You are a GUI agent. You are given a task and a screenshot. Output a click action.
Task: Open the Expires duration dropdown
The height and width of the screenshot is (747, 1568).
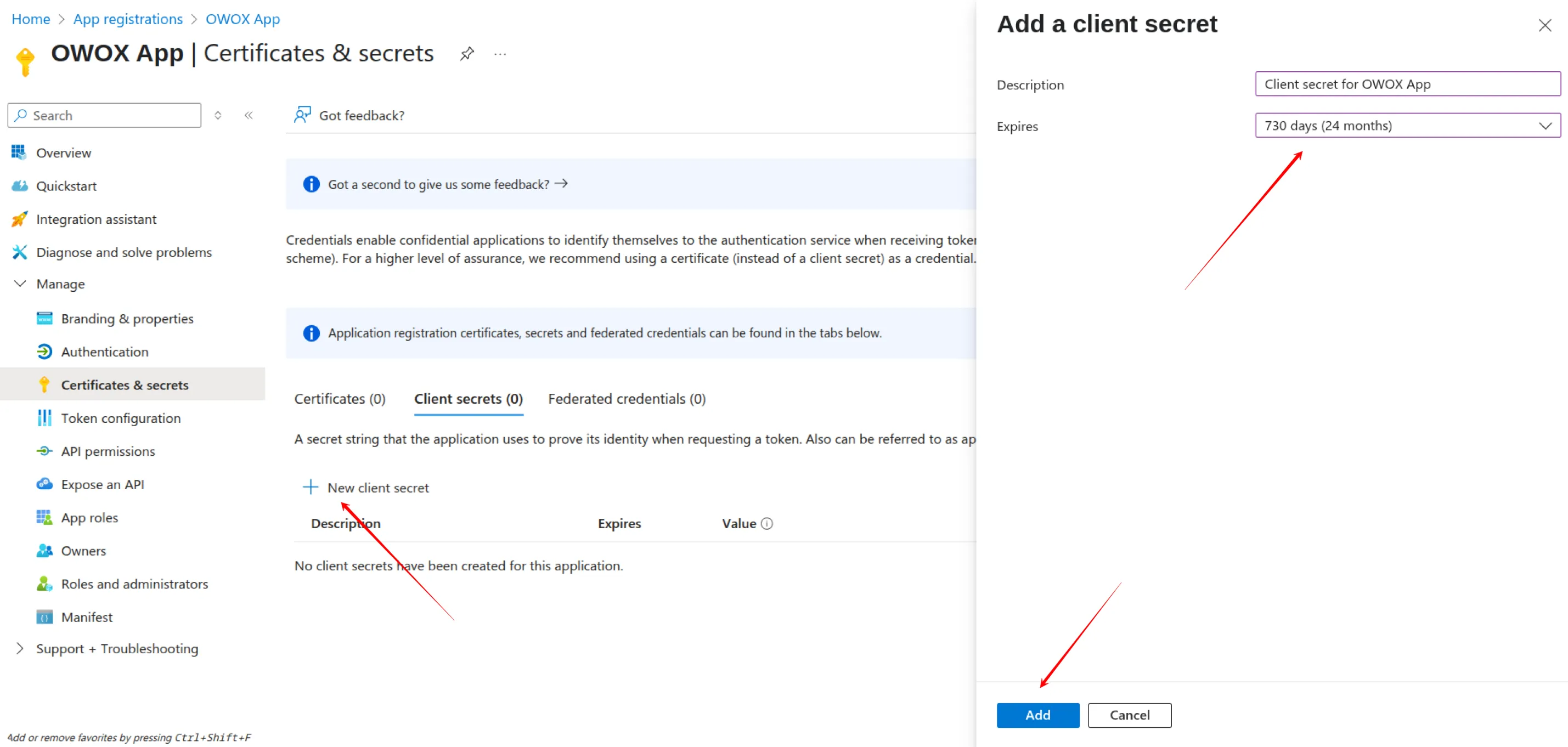pyautogui.click(x=1546, y=126)
